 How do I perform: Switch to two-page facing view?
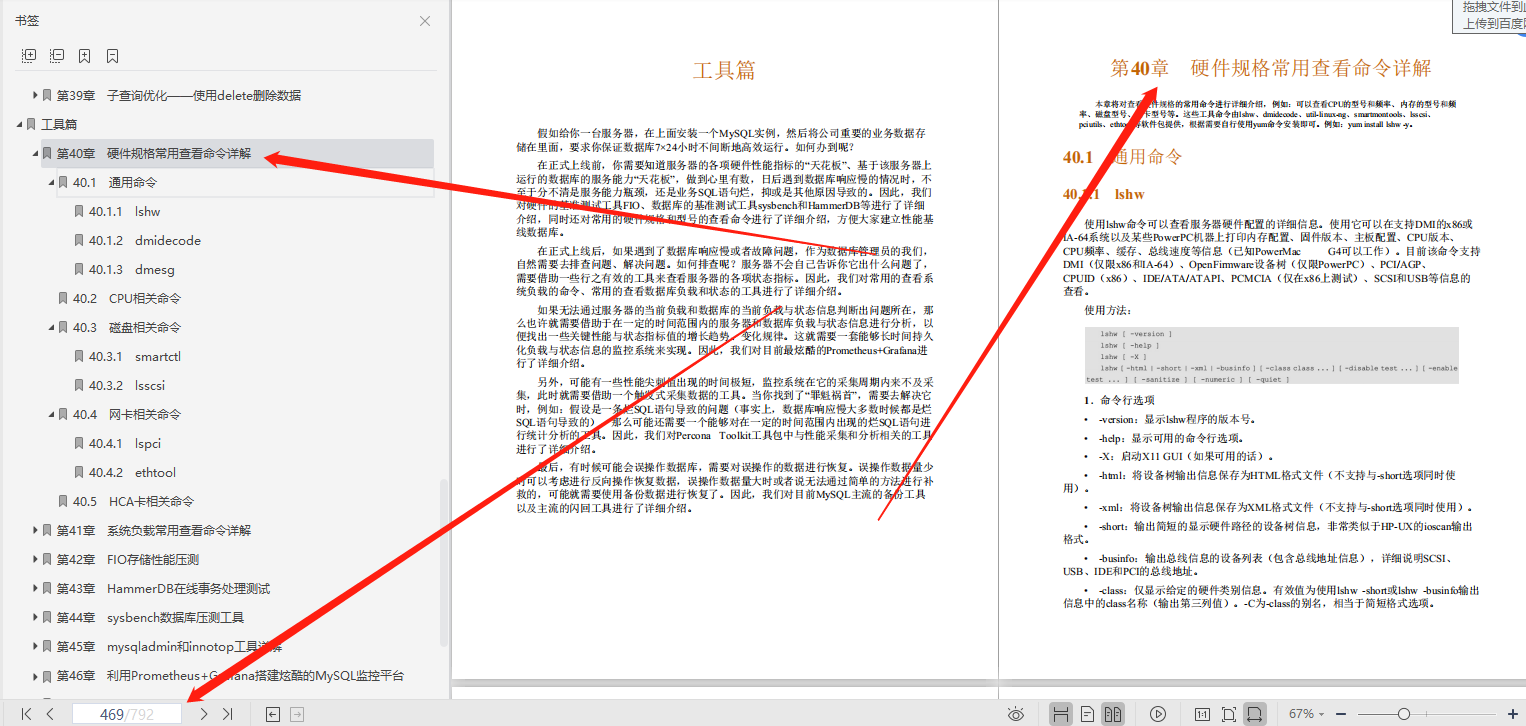1114,712
